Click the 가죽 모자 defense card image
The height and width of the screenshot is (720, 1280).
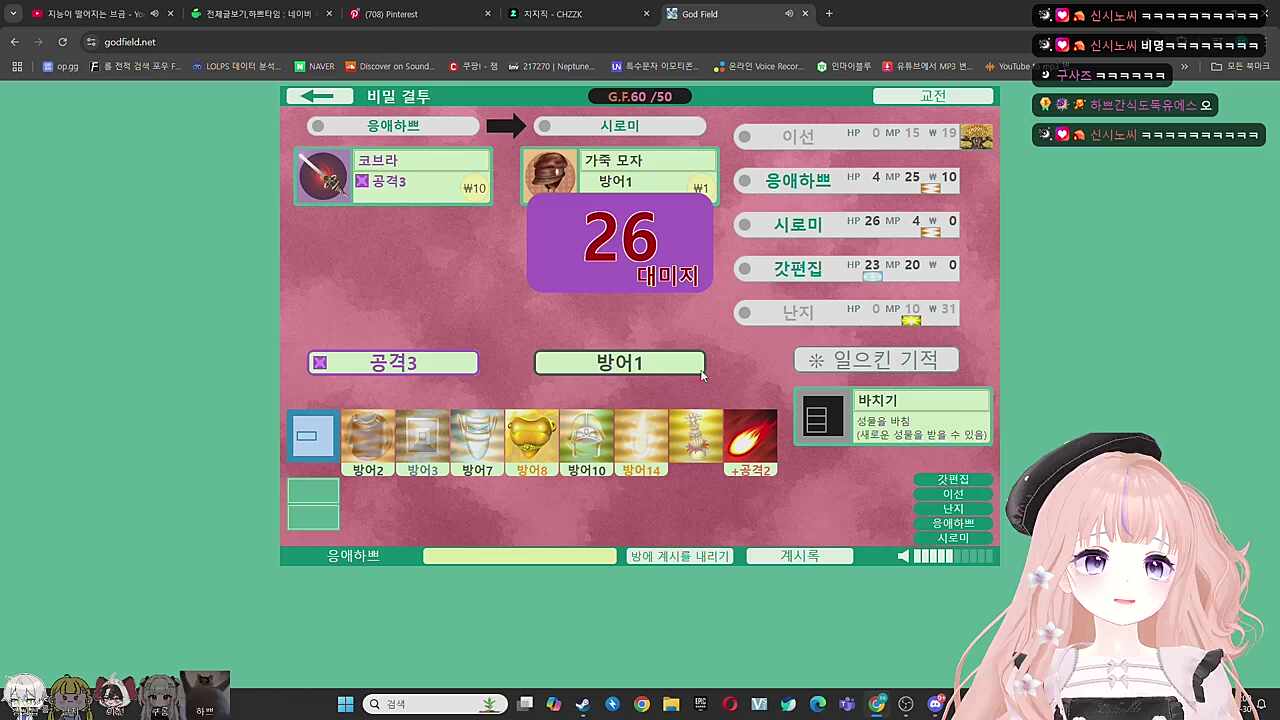tap(550, 173)
